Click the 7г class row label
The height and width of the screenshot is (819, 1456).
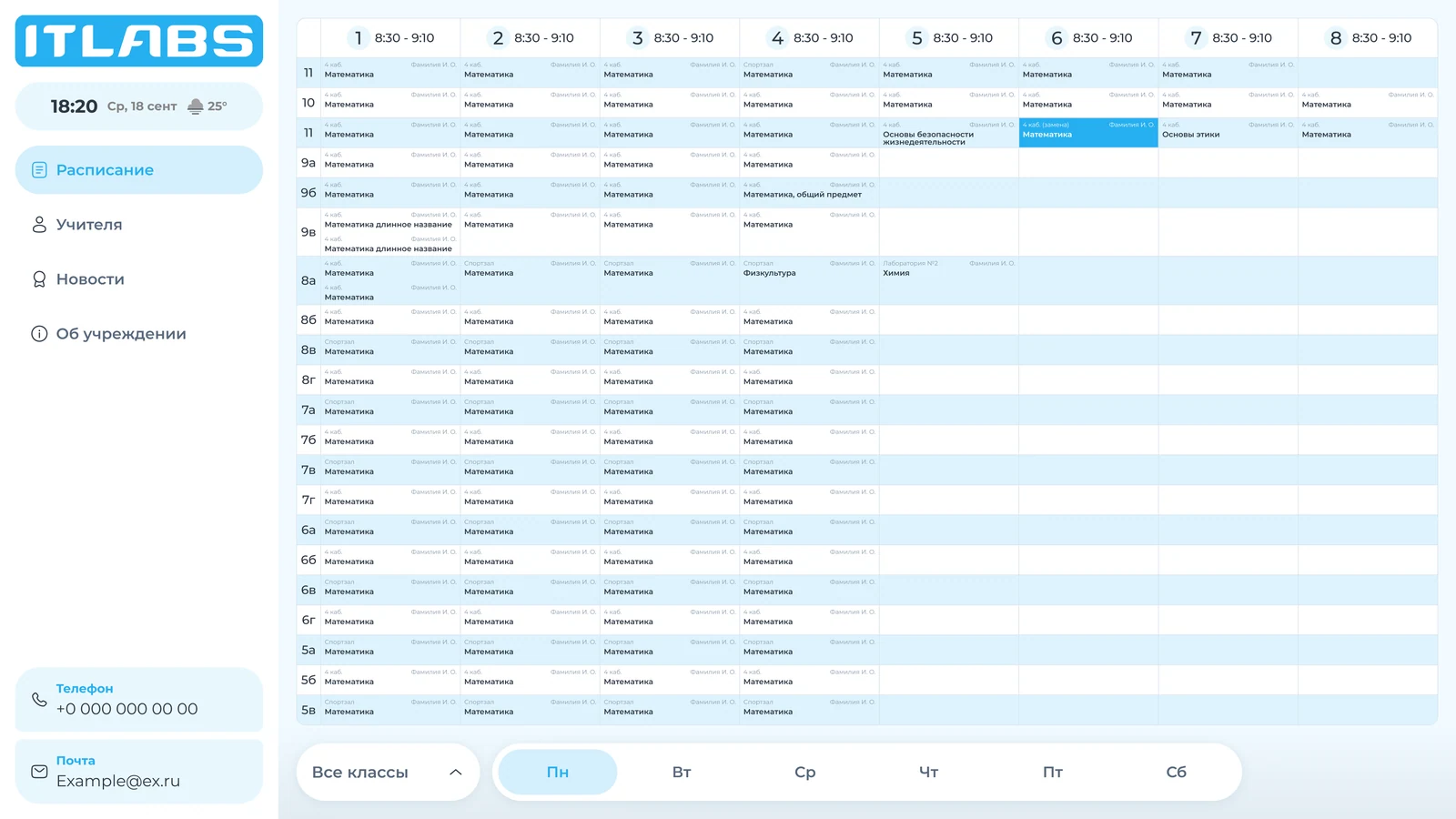[308, 500]
